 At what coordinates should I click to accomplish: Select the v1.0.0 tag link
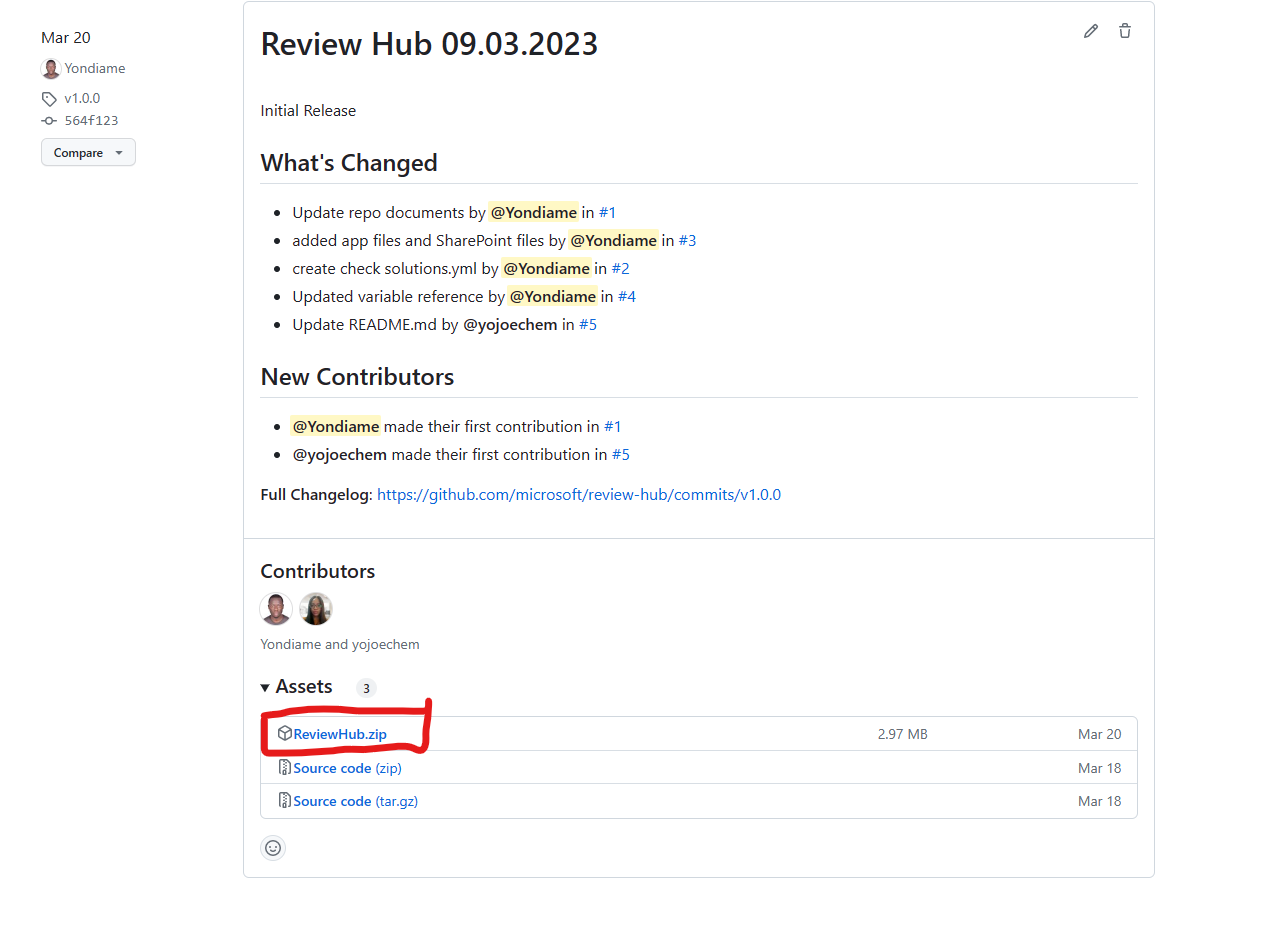[82, 98]
